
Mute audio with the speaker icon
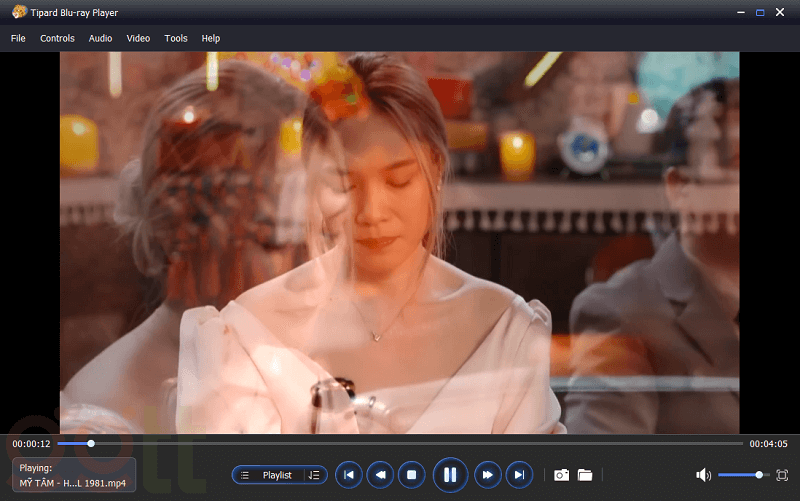point(703,474)
